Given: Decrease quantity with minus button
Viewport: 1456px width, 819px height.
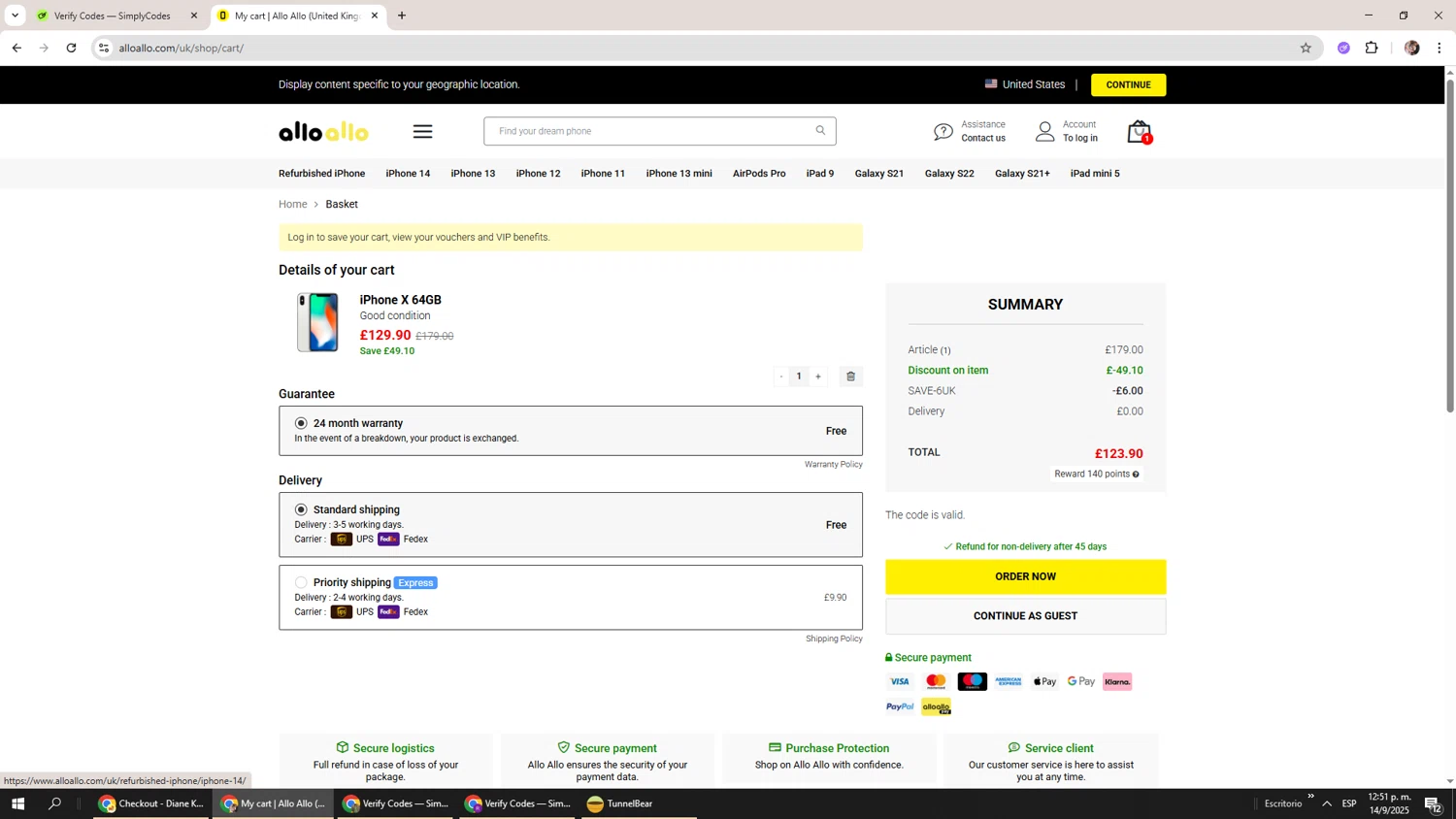Looking at the screenshot, I should tap(781, 377).
